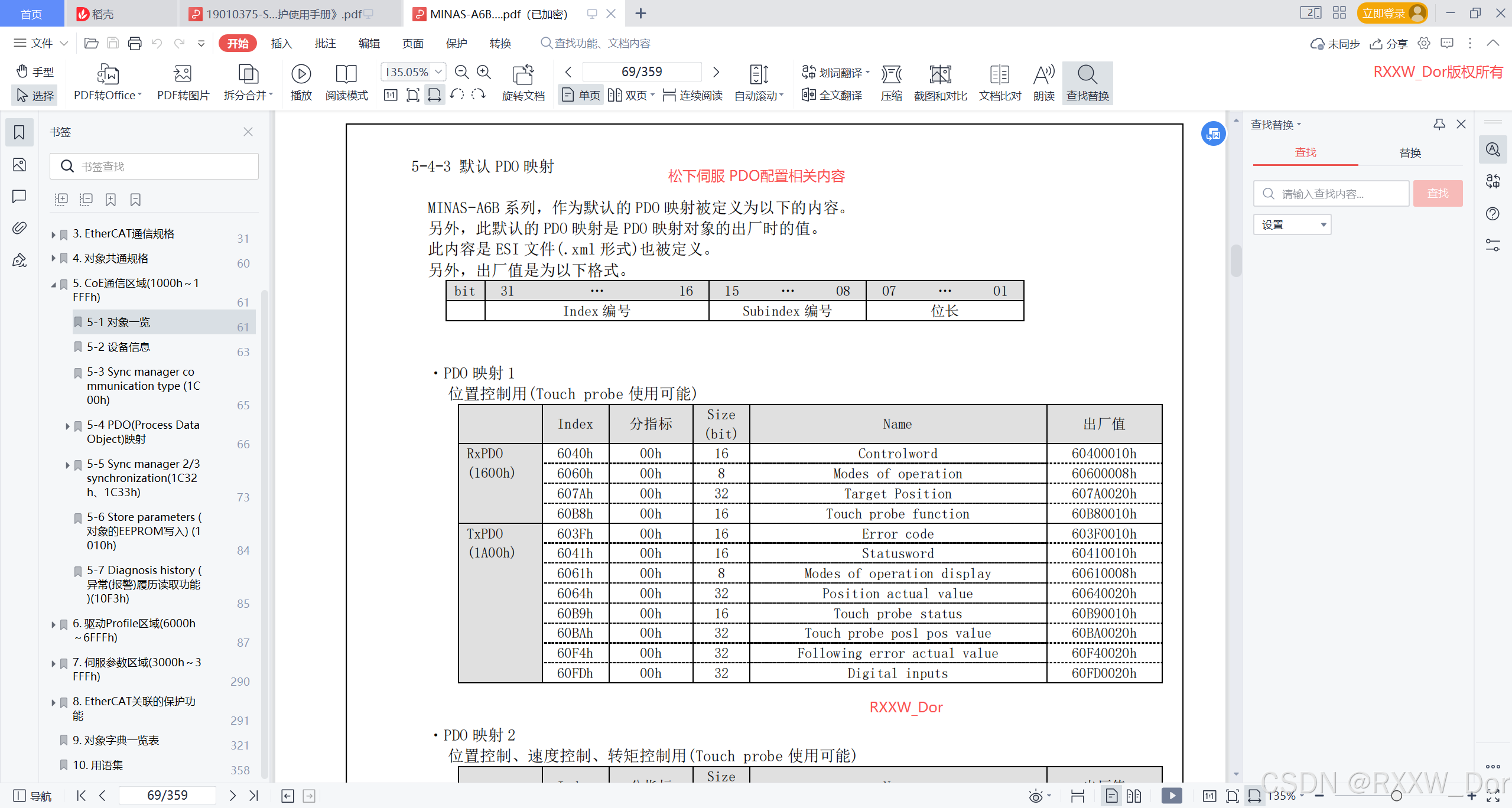This screenshot has height=808, width=1512.
Task: Open bookmark 5-2 设备信息
Action: point(119,347)
